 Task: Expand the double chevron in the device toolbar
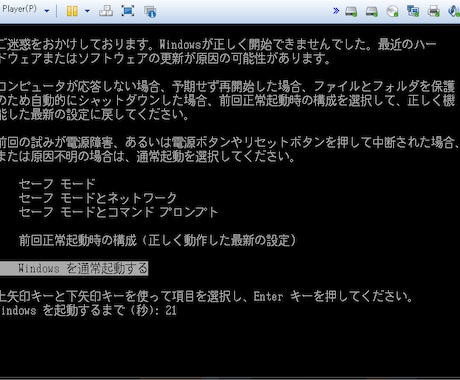(x=336, y=11)
